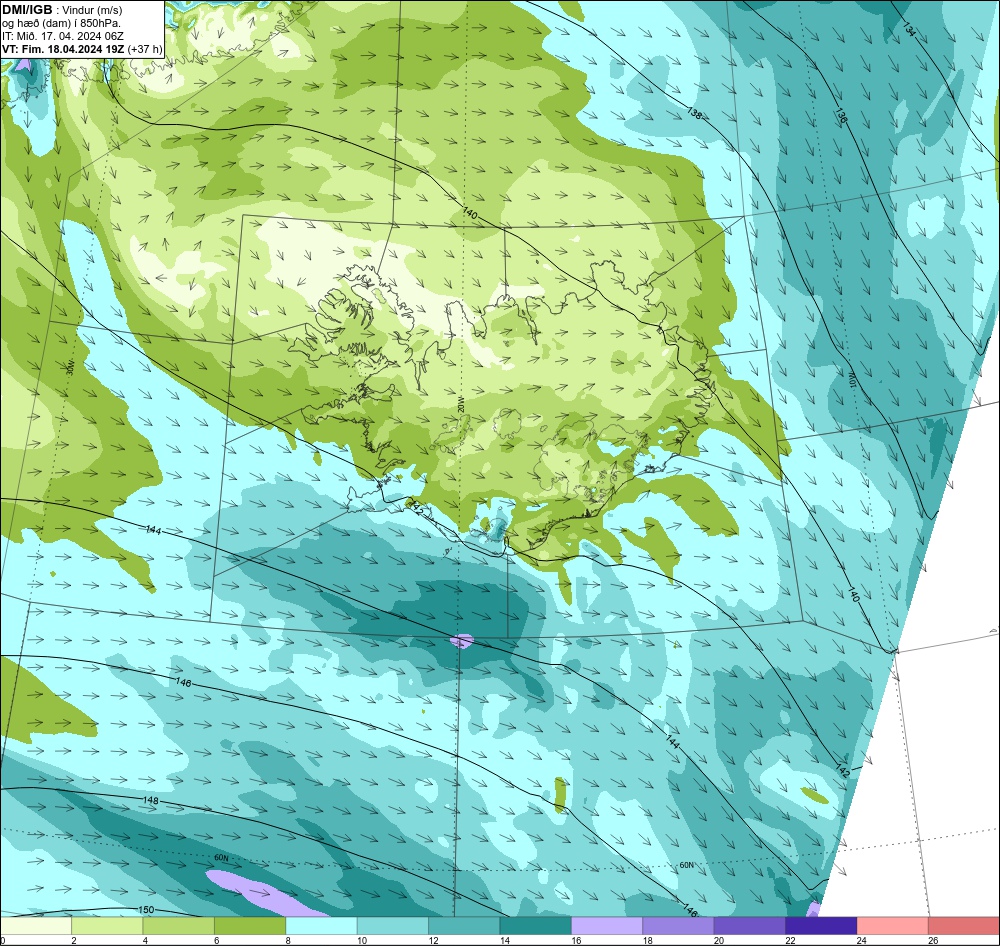Select the salmon swatch above 26 m/s
The image size is (1000, 946).
[x=964, y=926]
